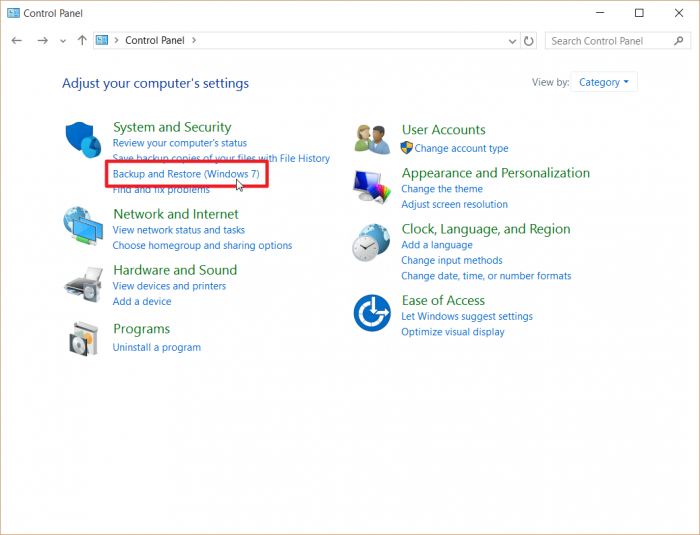Click Add a language link
The width and height of the screenshot is (700, 535).
click(x=437, y=245)
